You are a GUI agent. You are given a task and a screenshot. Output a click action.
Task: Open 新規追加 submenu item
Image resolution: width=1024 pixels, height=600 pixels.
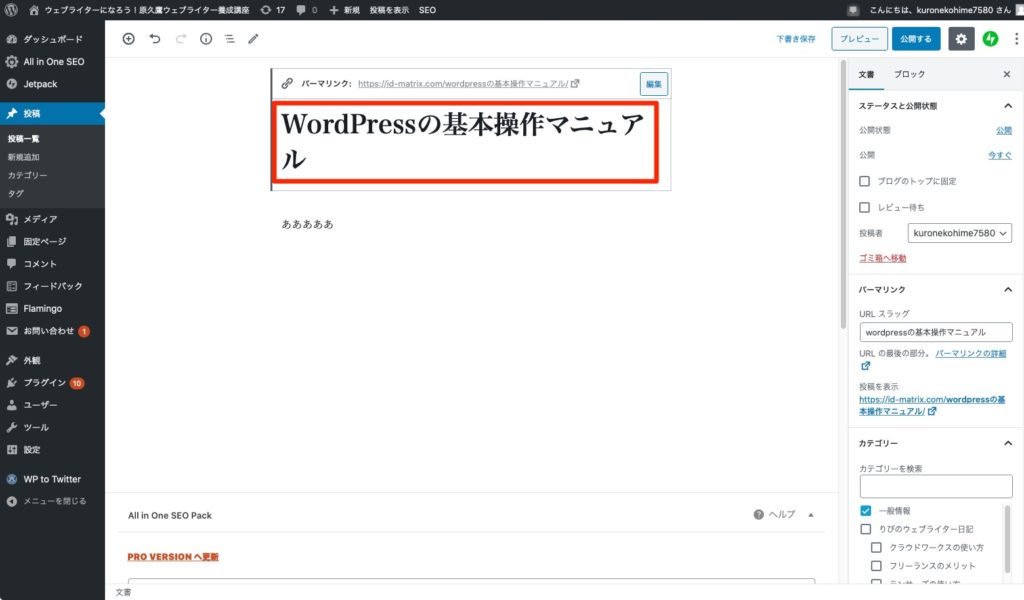[24, 157]
